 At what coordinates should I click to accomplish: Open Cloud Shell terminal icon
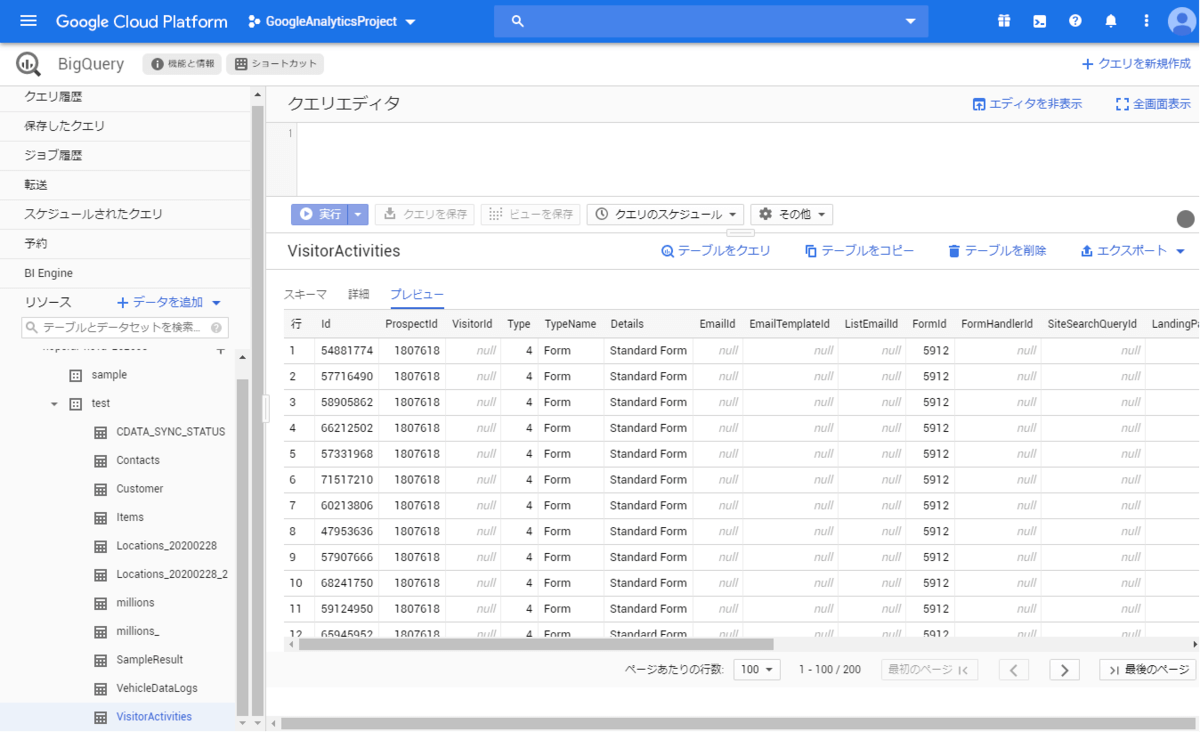1040,21
